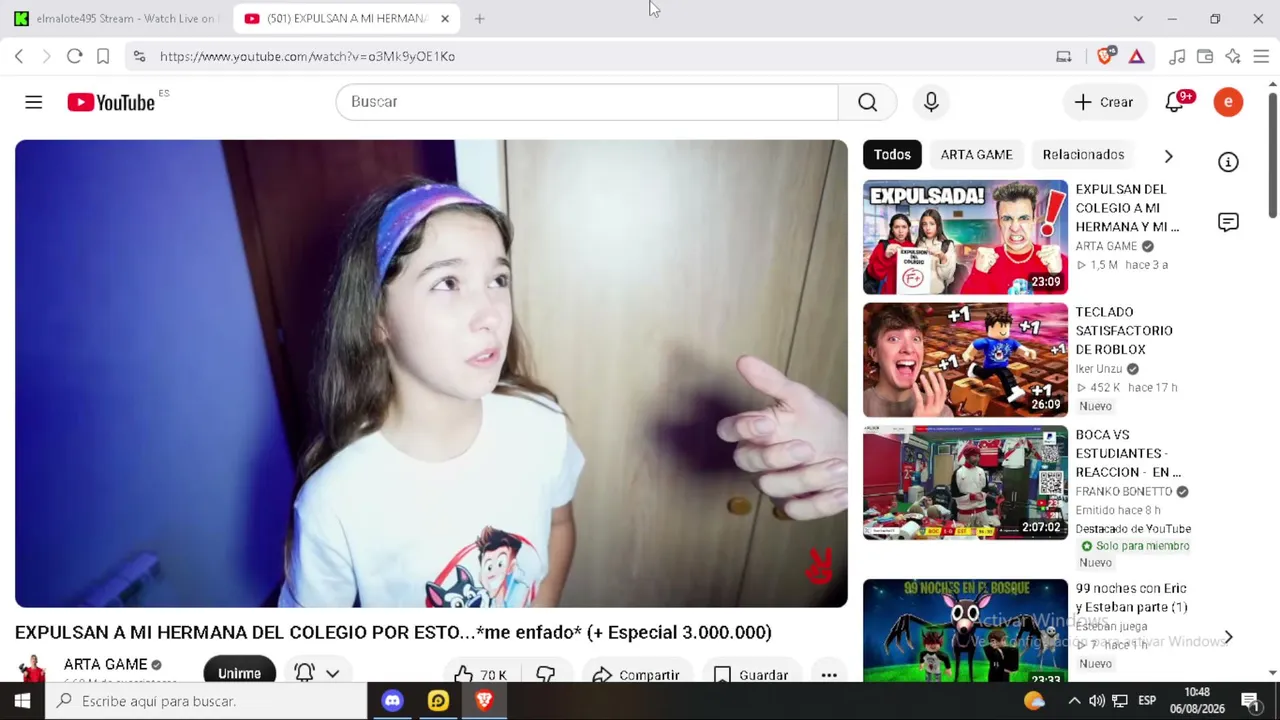Open Discord from the taskbar
Viewport: 1280px width, 720px height.
pos(392,701)
